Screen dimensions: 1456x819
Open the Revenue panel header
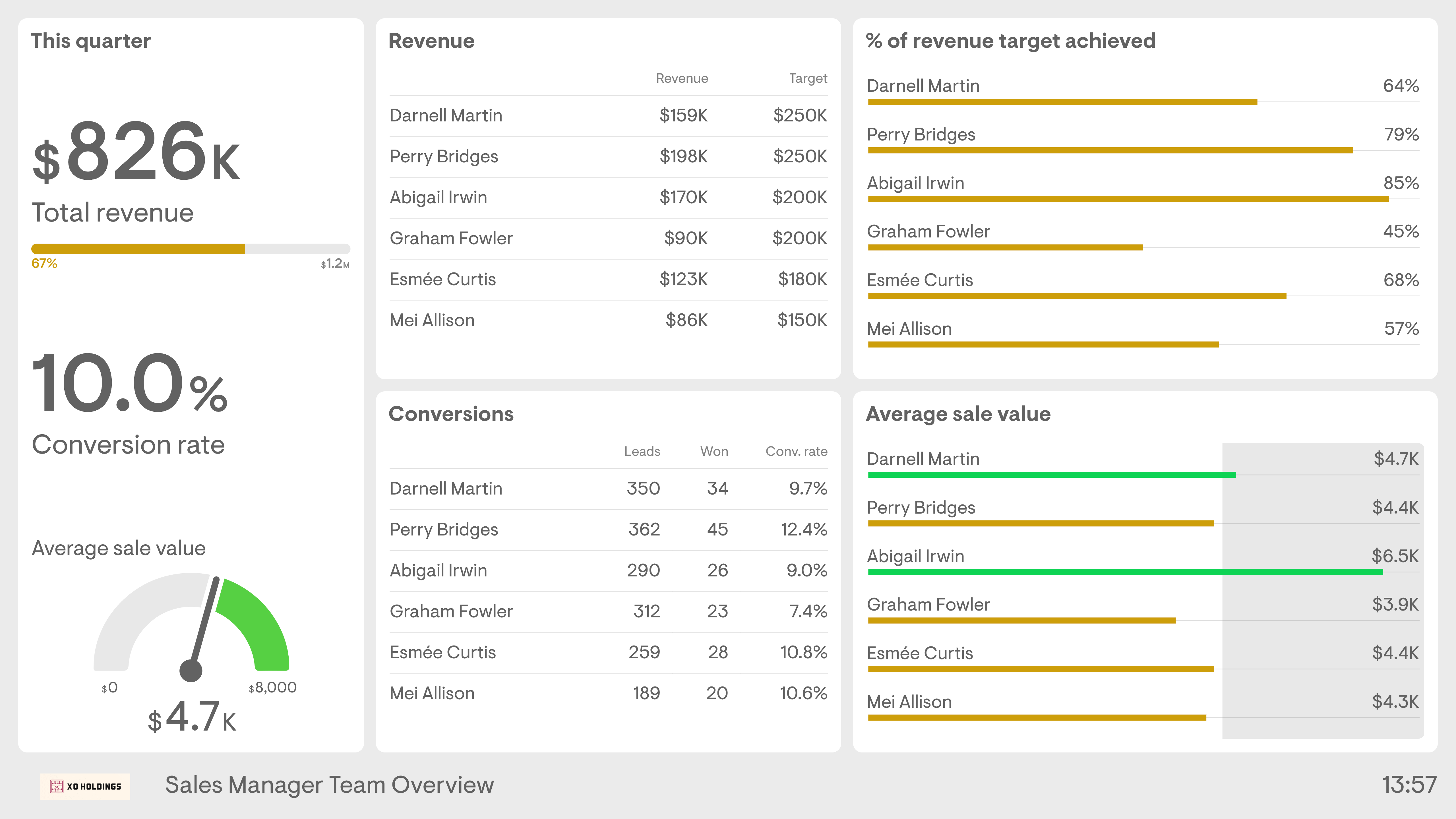pos(431,40)
